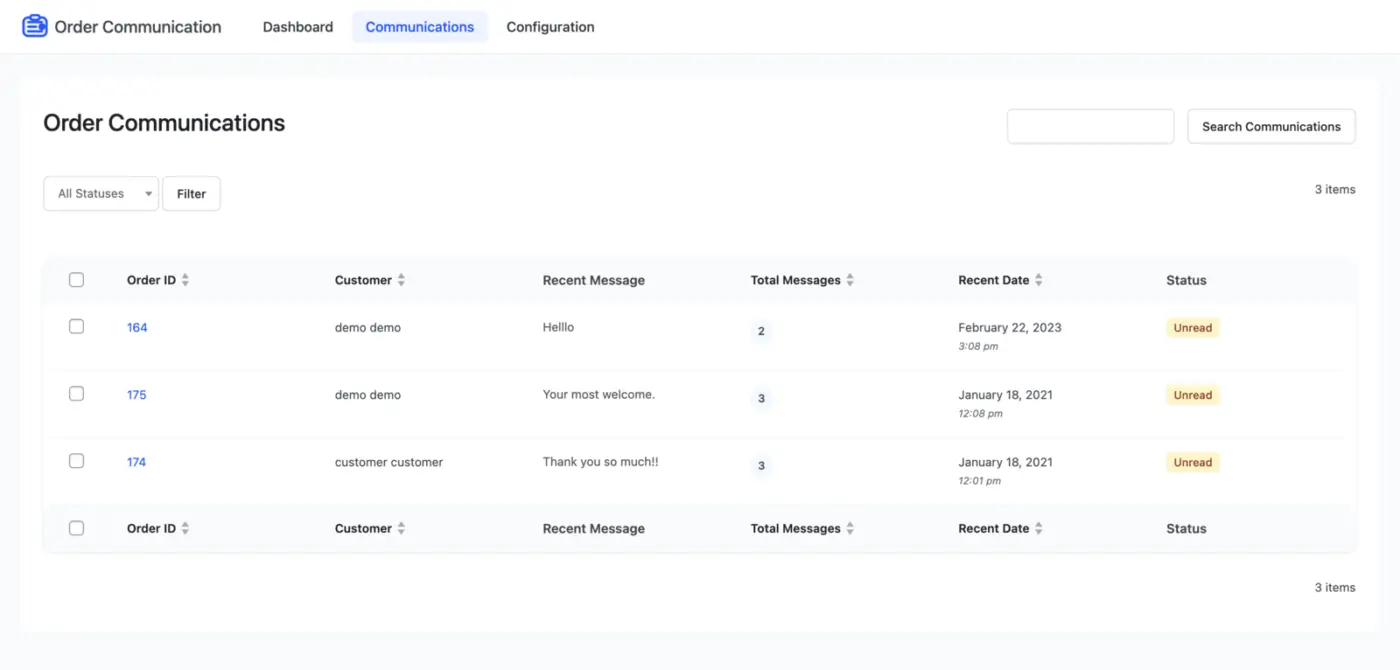Sort the table by Total Messages
The width and height of the screenshot is (1400, 670).
coord(849,280)
